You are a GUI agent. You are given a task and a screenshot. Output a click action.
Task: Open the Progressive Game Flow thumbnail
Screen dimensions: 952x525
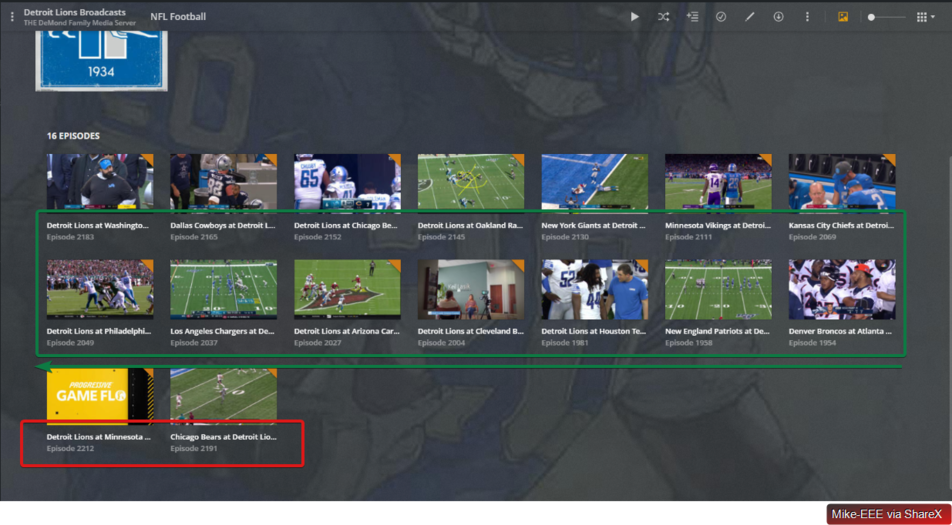(x=100, y=396)
